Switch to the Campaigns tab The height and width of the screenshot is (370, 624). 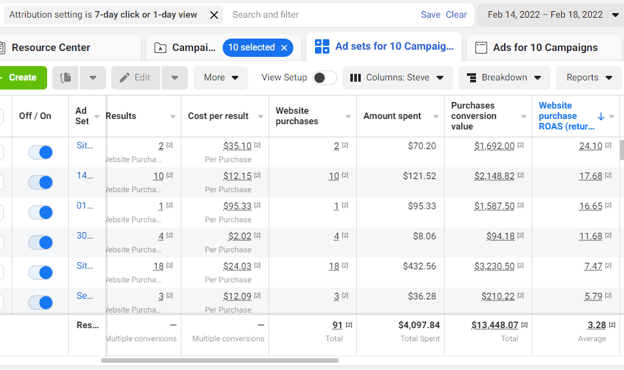193,48
